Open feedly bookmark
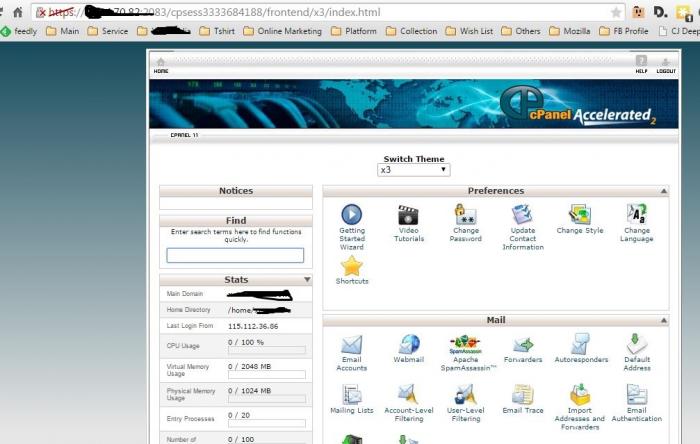Screen dimensions: 700x444 point(19,31)
